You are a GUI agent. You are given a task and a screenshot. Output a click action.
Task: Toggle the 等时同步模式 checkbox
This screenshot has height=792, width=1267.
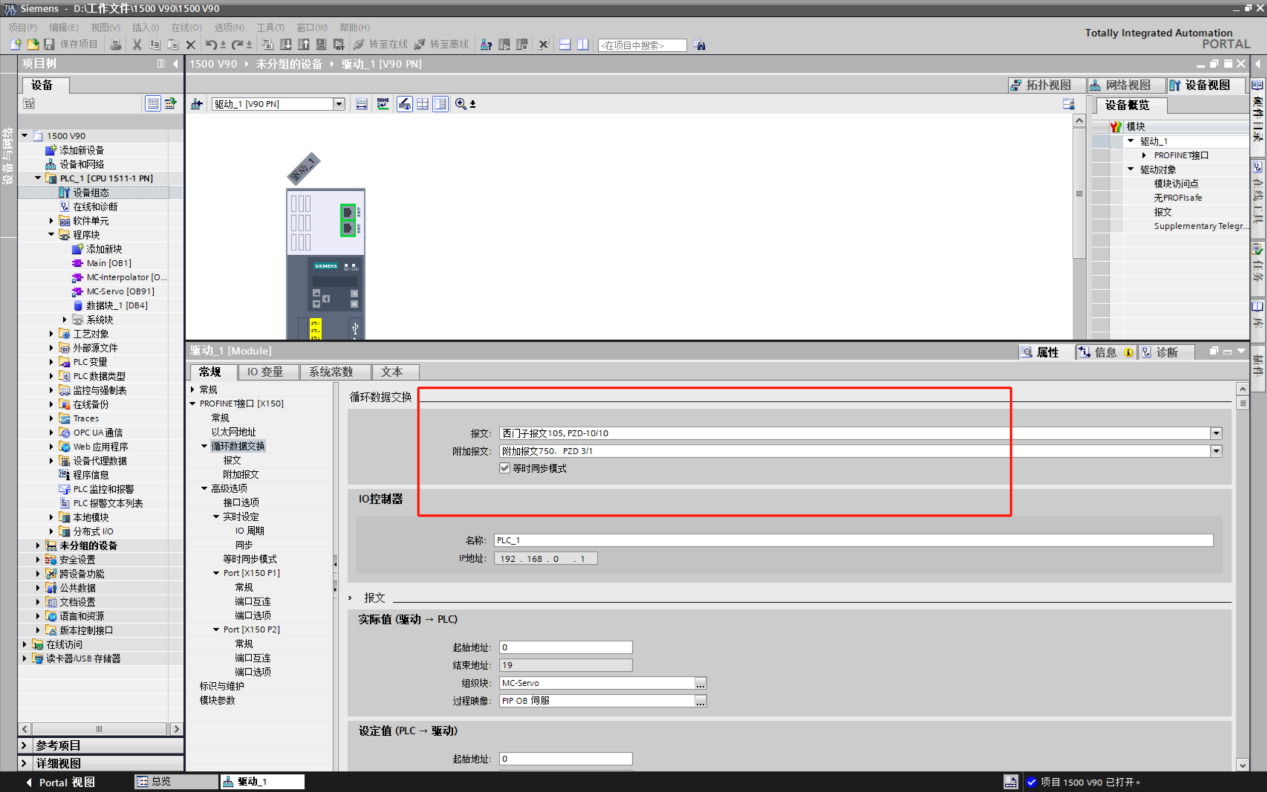505,468
